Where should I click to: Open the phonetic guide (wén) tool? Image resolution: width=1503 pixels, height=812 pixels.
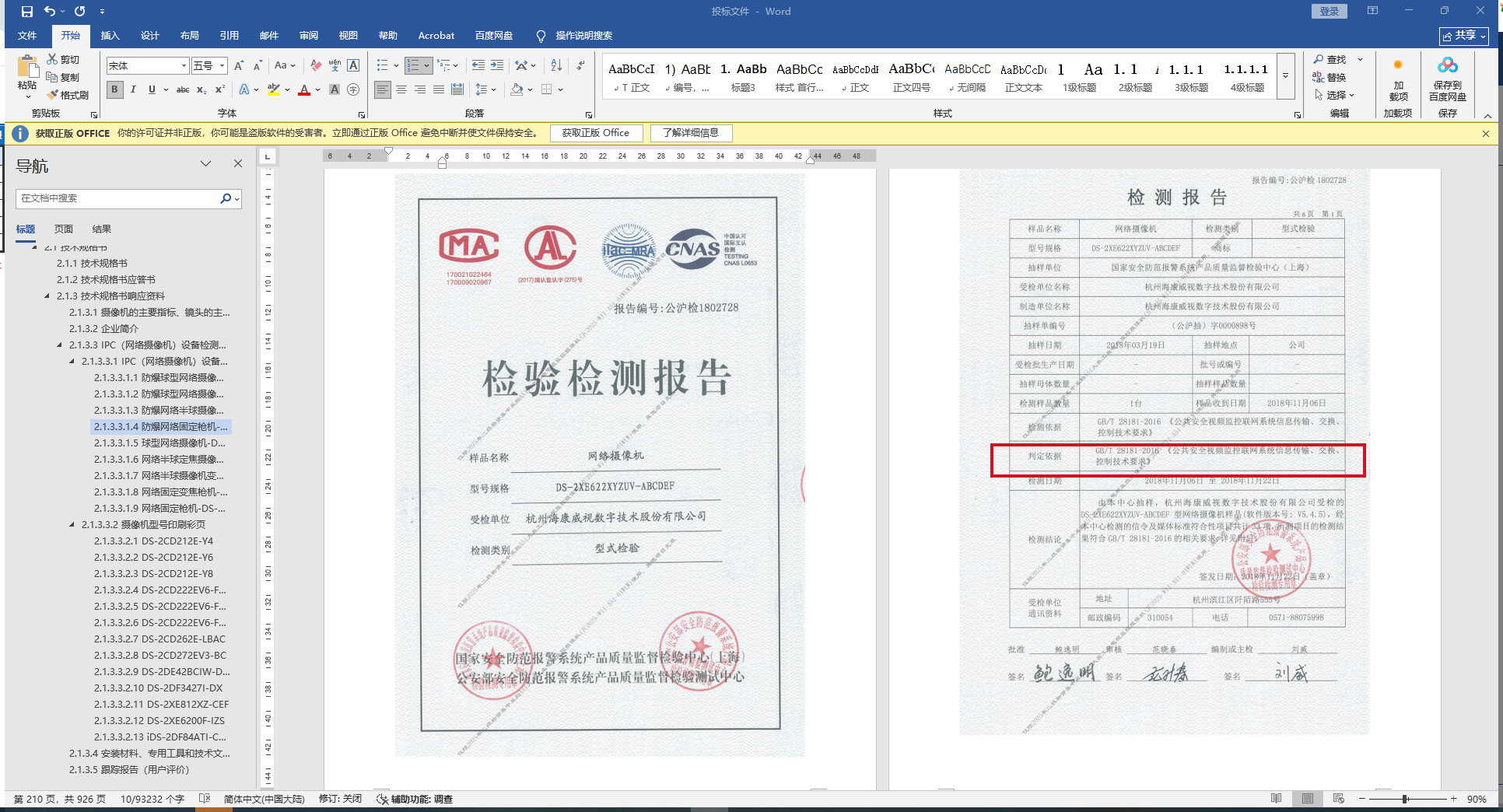coord(335,66)
